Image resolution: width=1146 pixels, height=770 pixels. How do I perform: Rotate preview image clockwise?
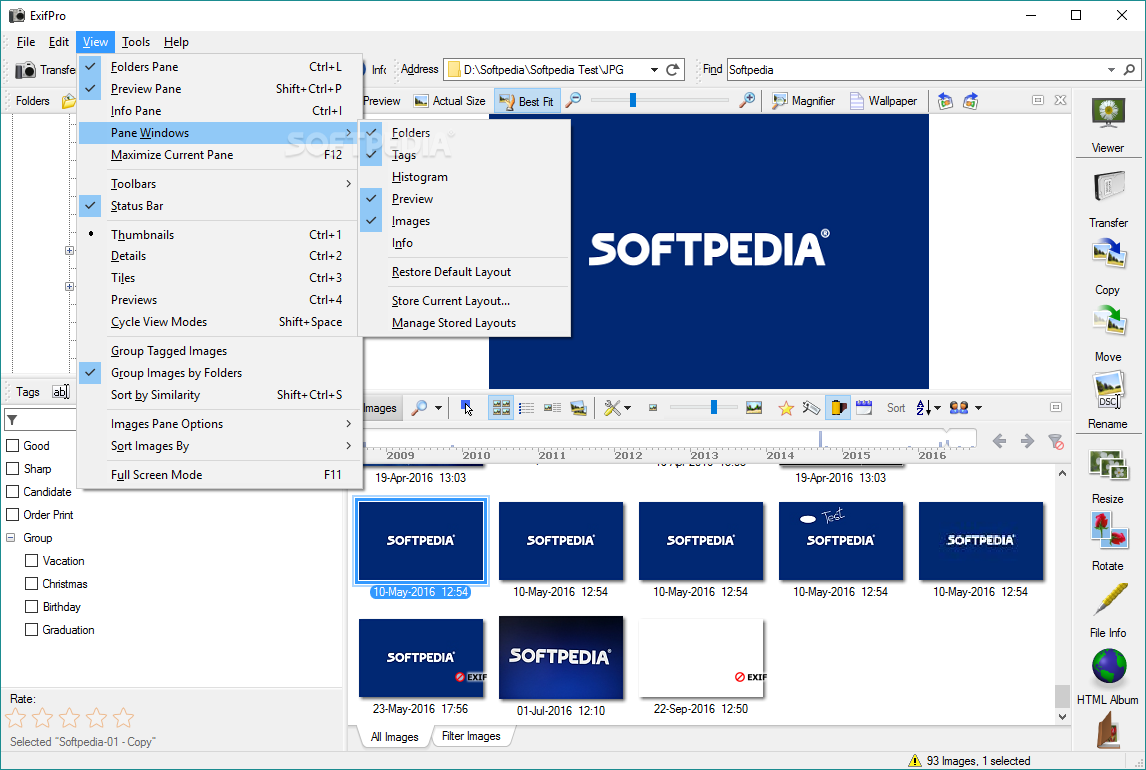[x=971, y=101]
